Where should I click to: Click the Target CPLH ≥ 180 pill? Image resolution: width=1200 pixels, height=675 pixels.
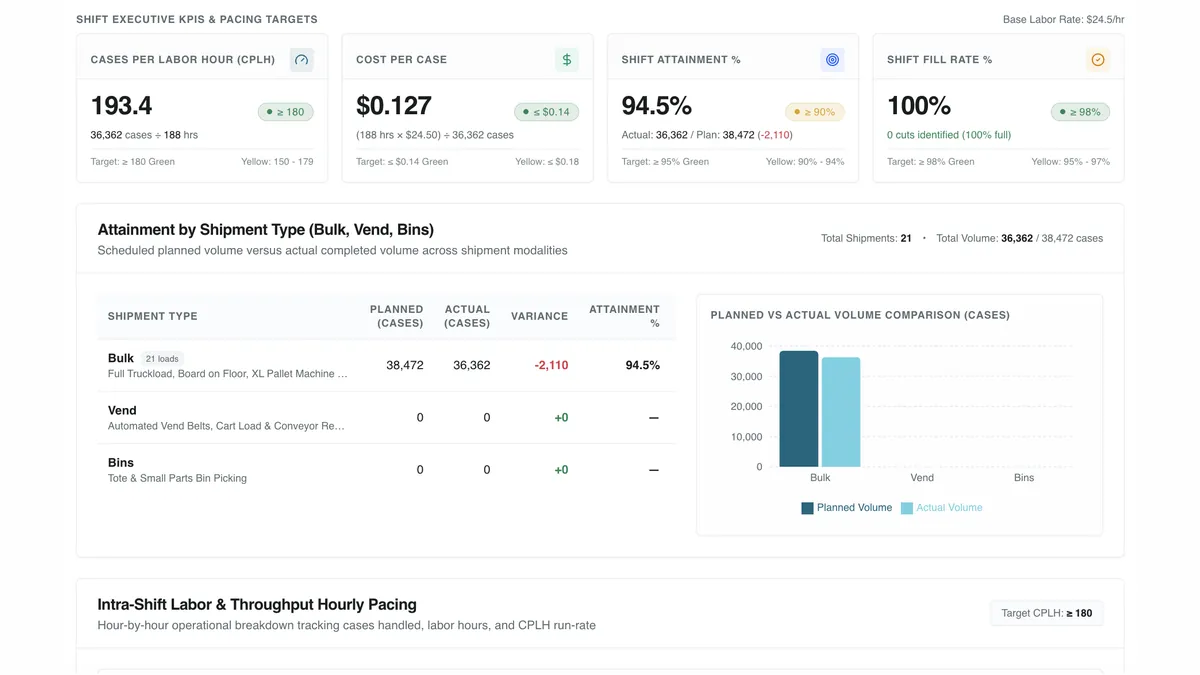click(x=1046, y=613)
